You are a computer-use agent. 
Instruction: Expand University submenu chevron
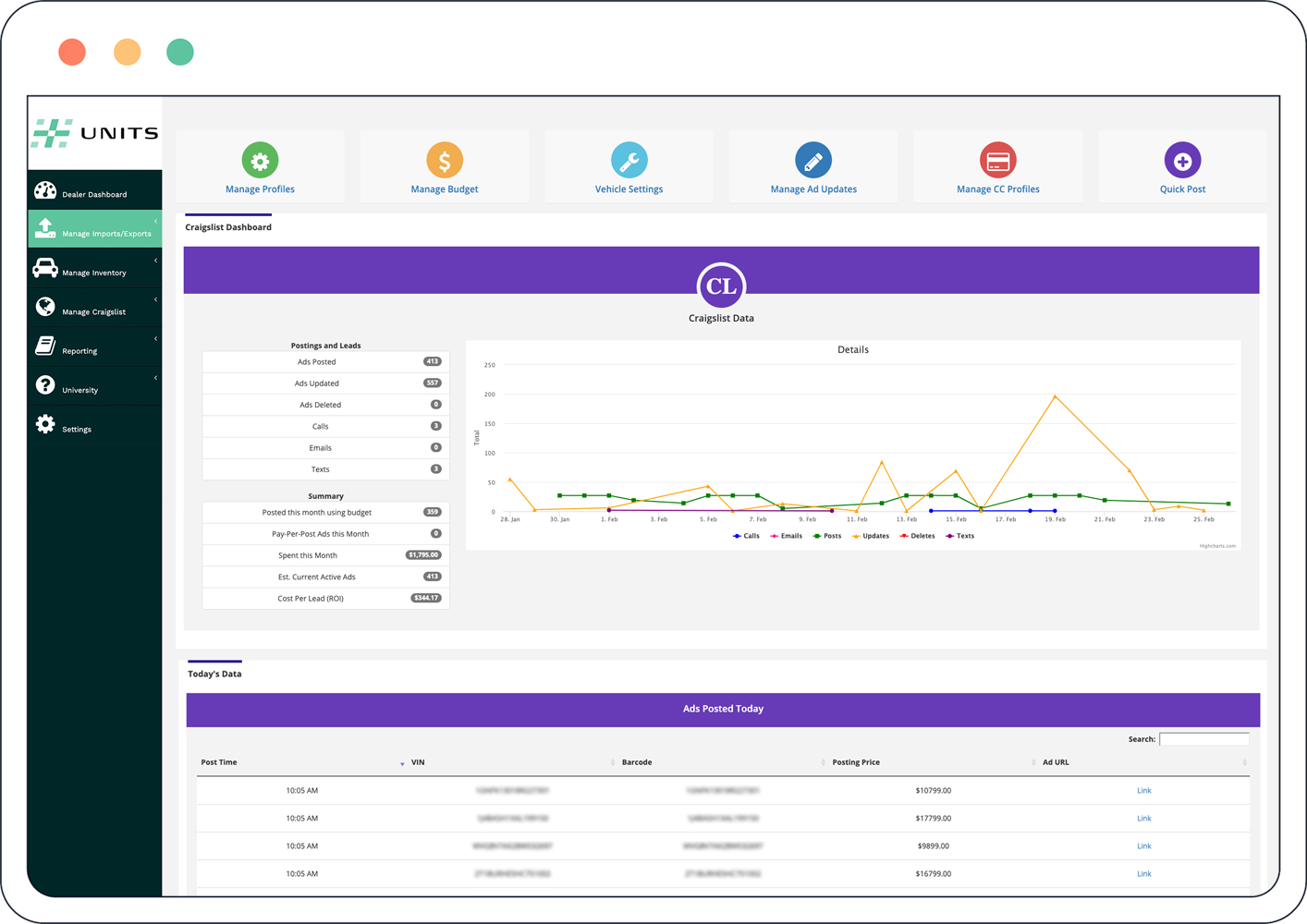pos(155,378)
